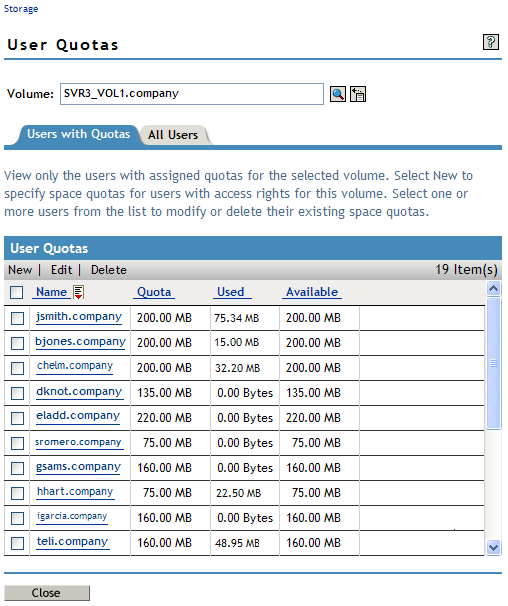The height and width of the screenshot is (606, 508).
Task: Open the eladd.company user link
Action: pos(78,416)
